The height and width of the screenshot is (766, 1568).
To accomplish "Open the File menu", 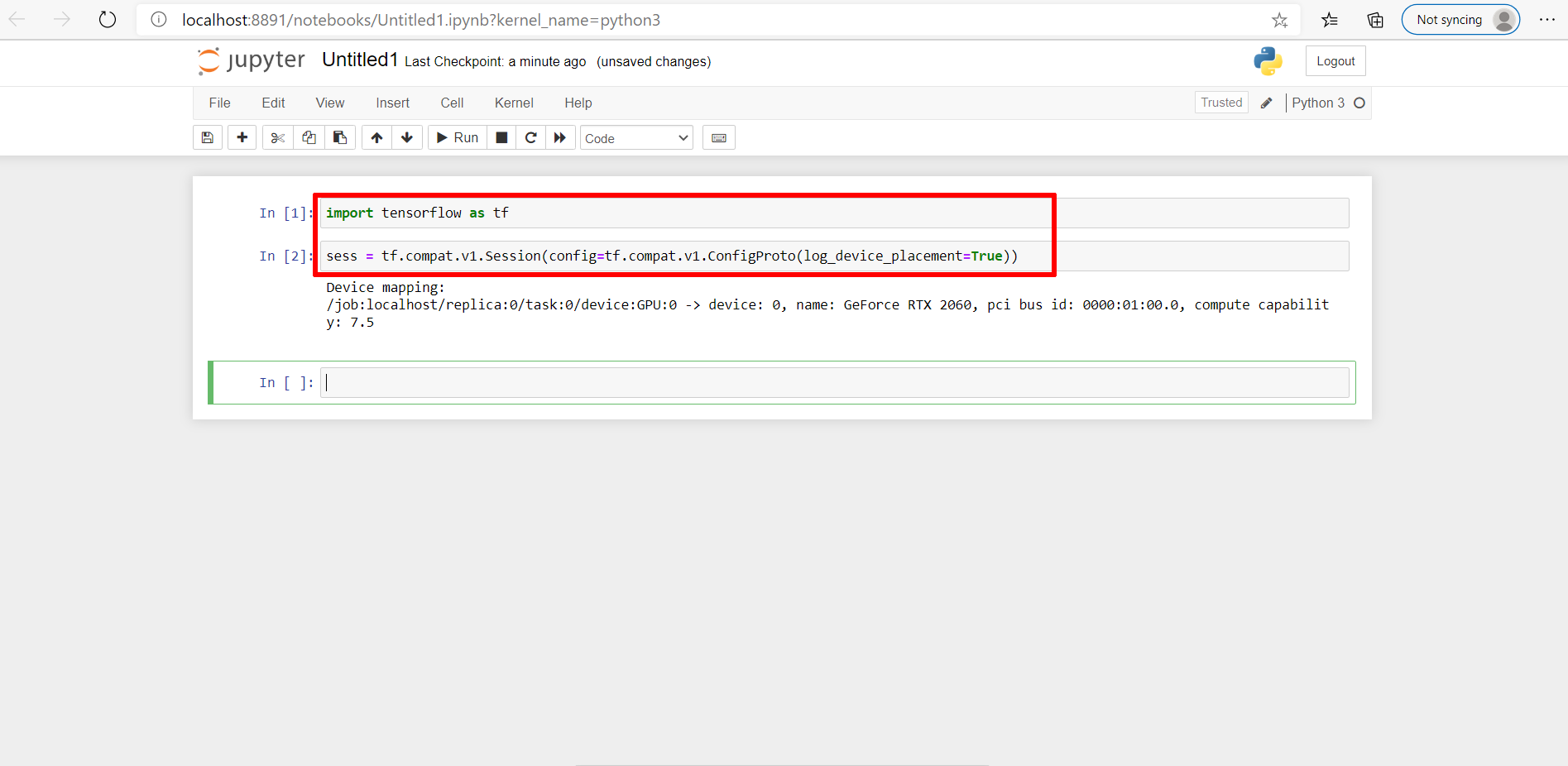I will coord(219,103).
